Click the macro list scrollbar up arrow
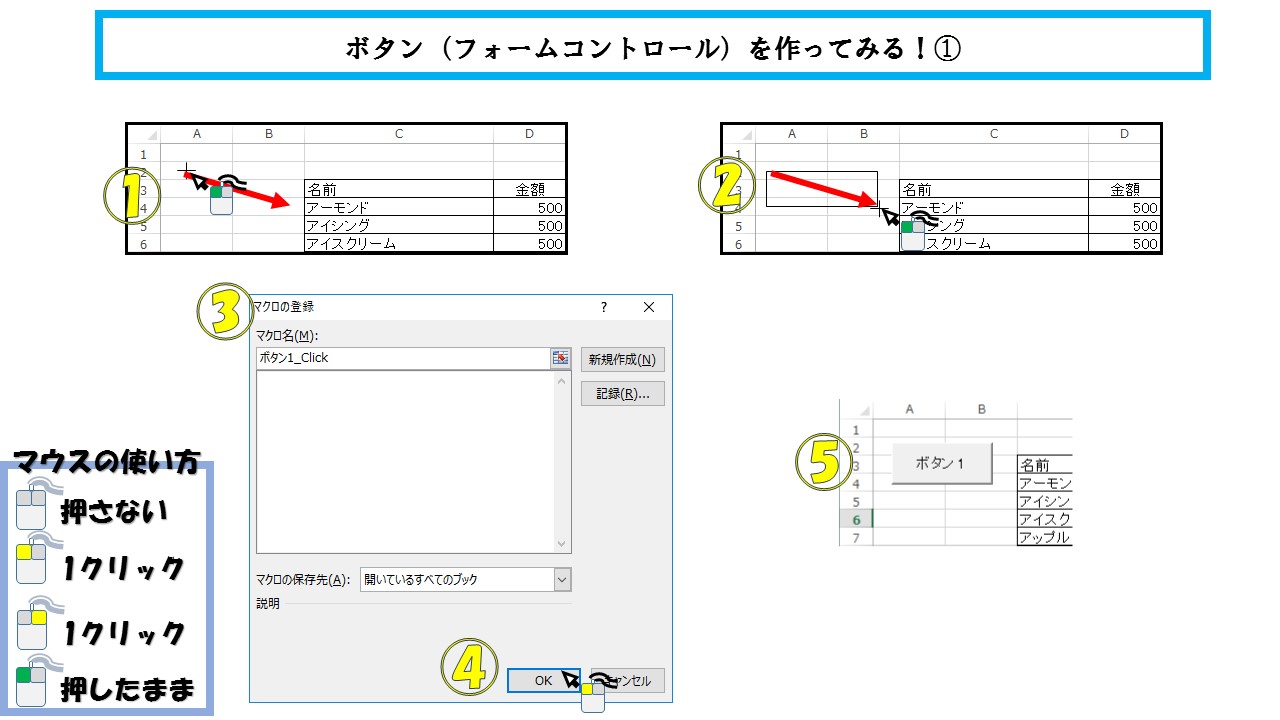Image resolution: width=1280 pixels, height=720 pixels. (x=562, y=380)
